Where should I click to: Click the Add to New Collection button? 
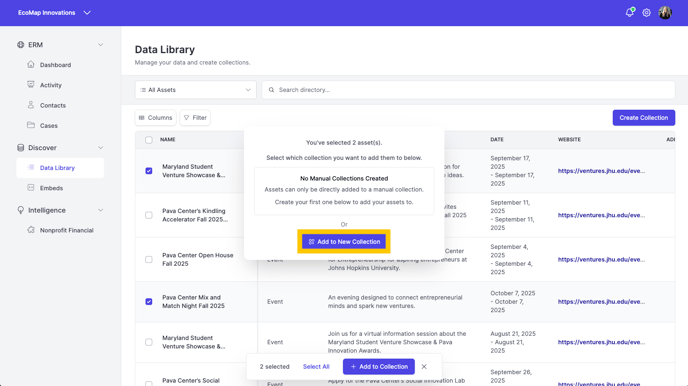coord(344,242)
